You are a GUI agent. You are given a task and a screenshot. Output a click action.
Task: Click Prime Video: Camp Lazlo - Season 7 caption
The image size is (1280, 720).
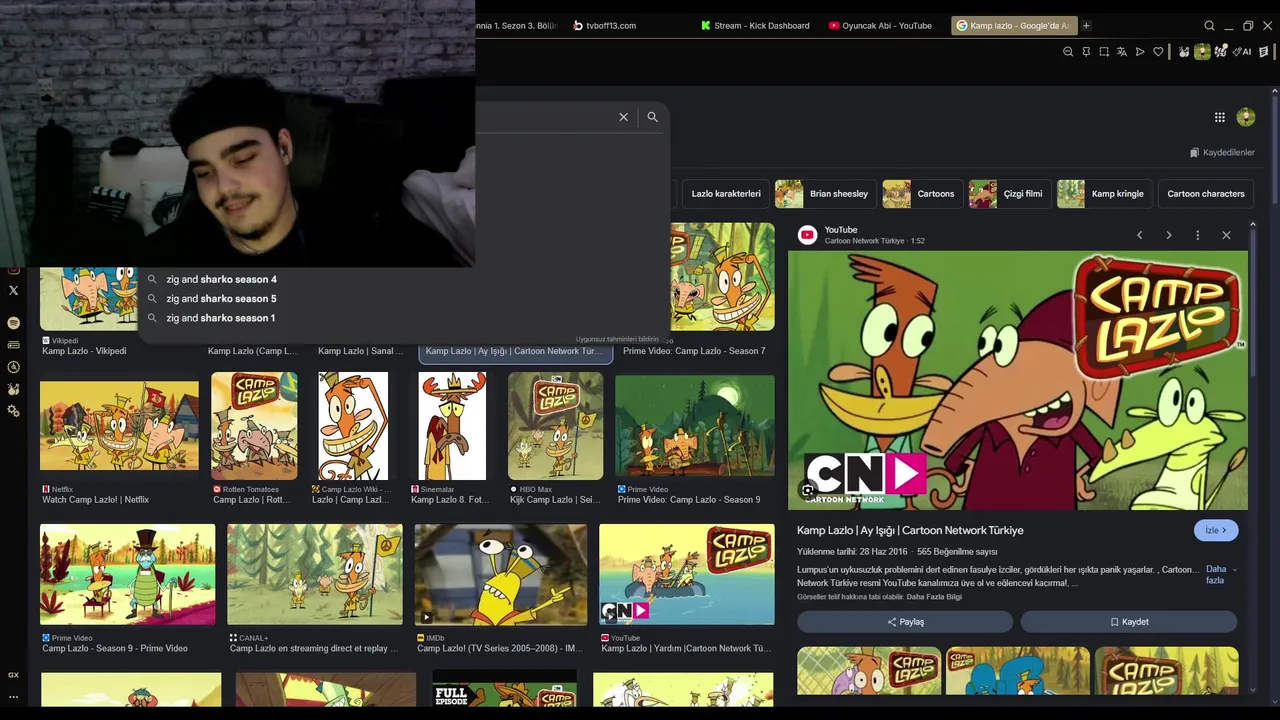click(x=694, y=351)
